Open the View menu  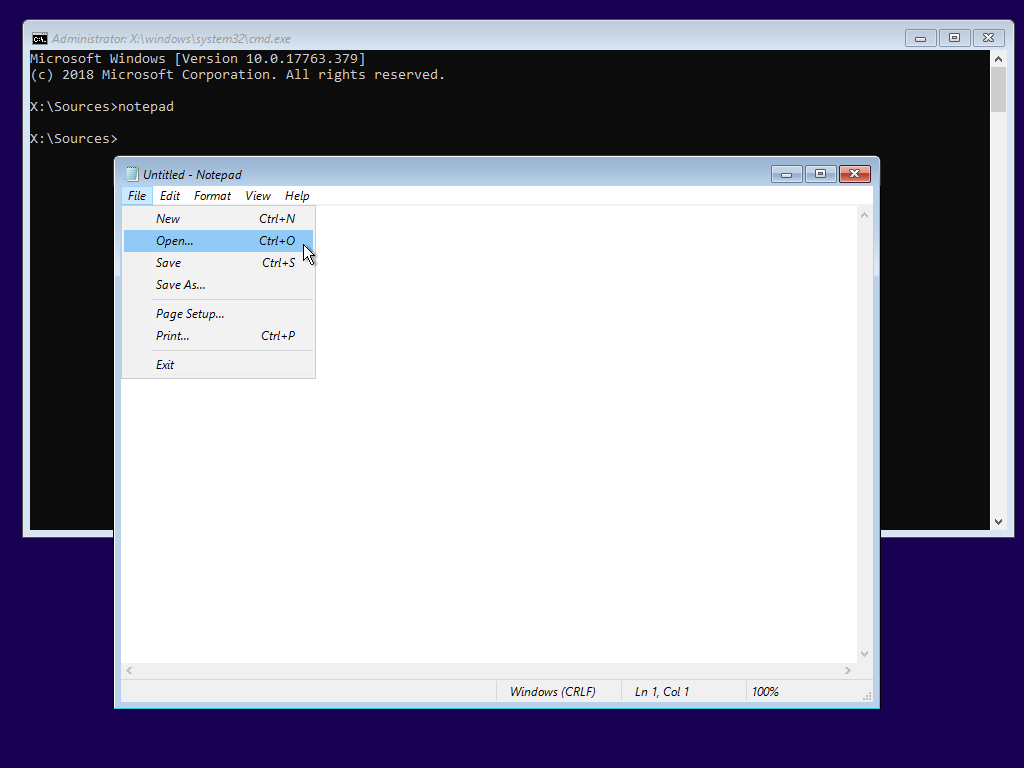coord(257,195)
